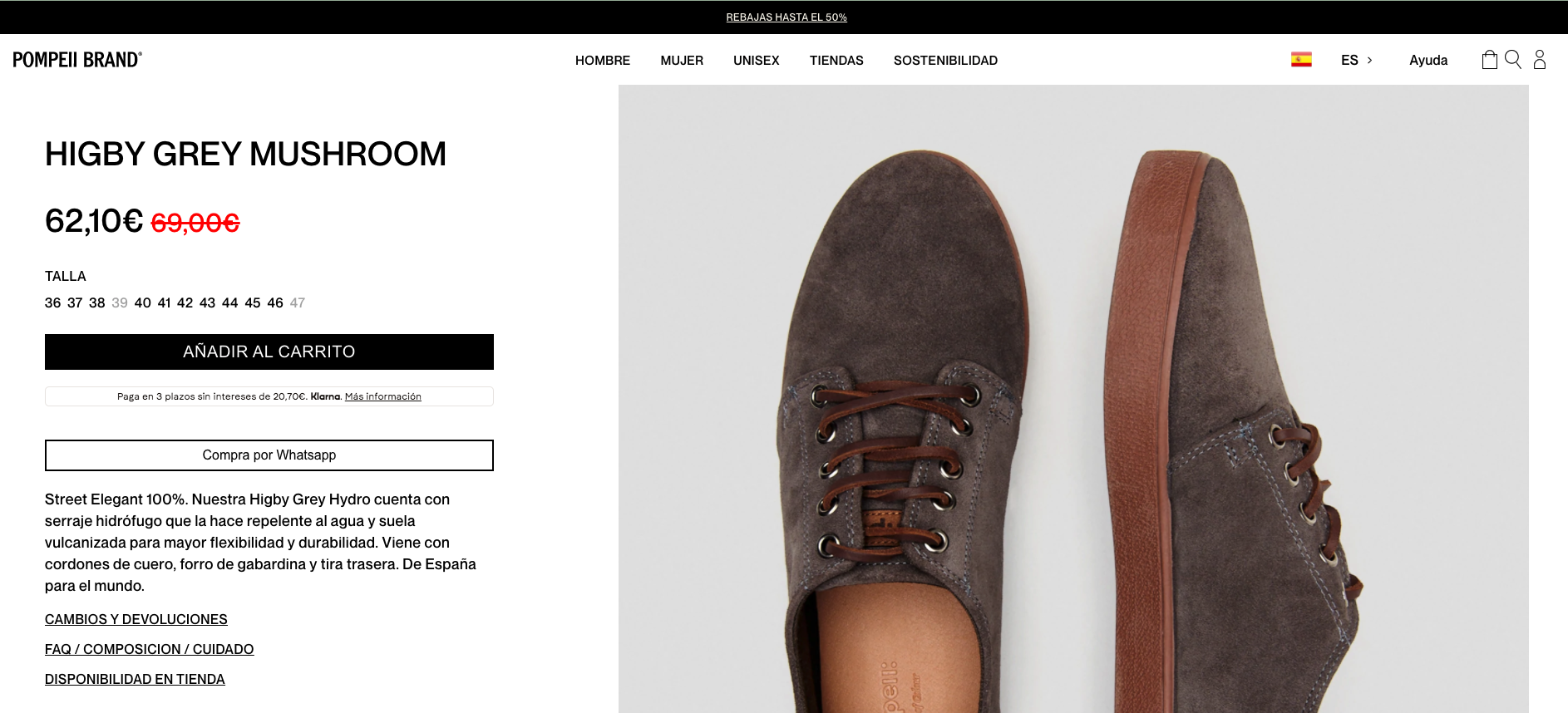
Task: Choose size 40
Action: tap(142, 302)
